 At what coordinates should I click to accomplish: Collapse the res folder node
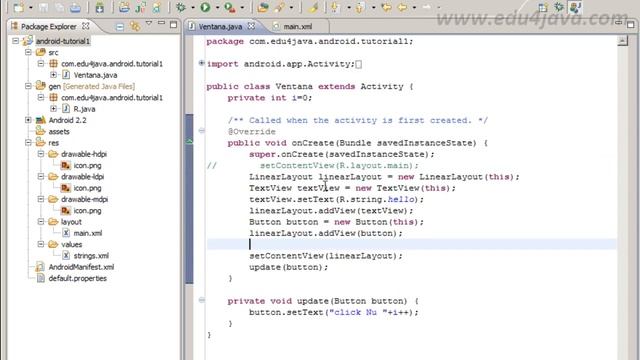[28, 142]
